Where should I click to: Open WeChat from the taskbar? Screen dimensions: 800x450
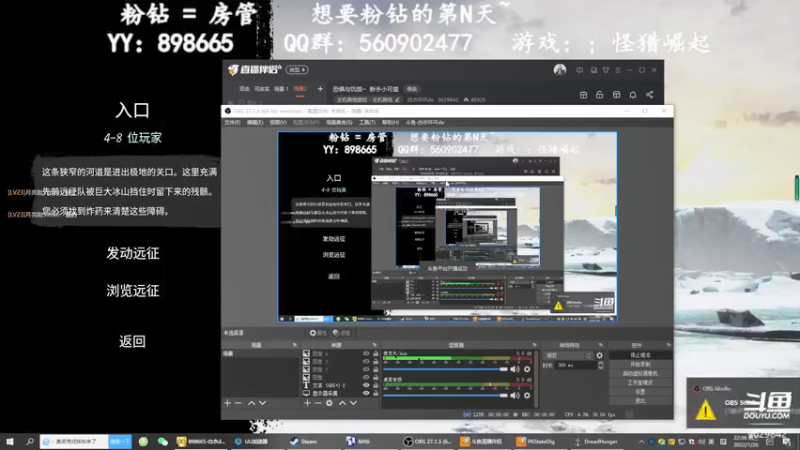(162, 441)
